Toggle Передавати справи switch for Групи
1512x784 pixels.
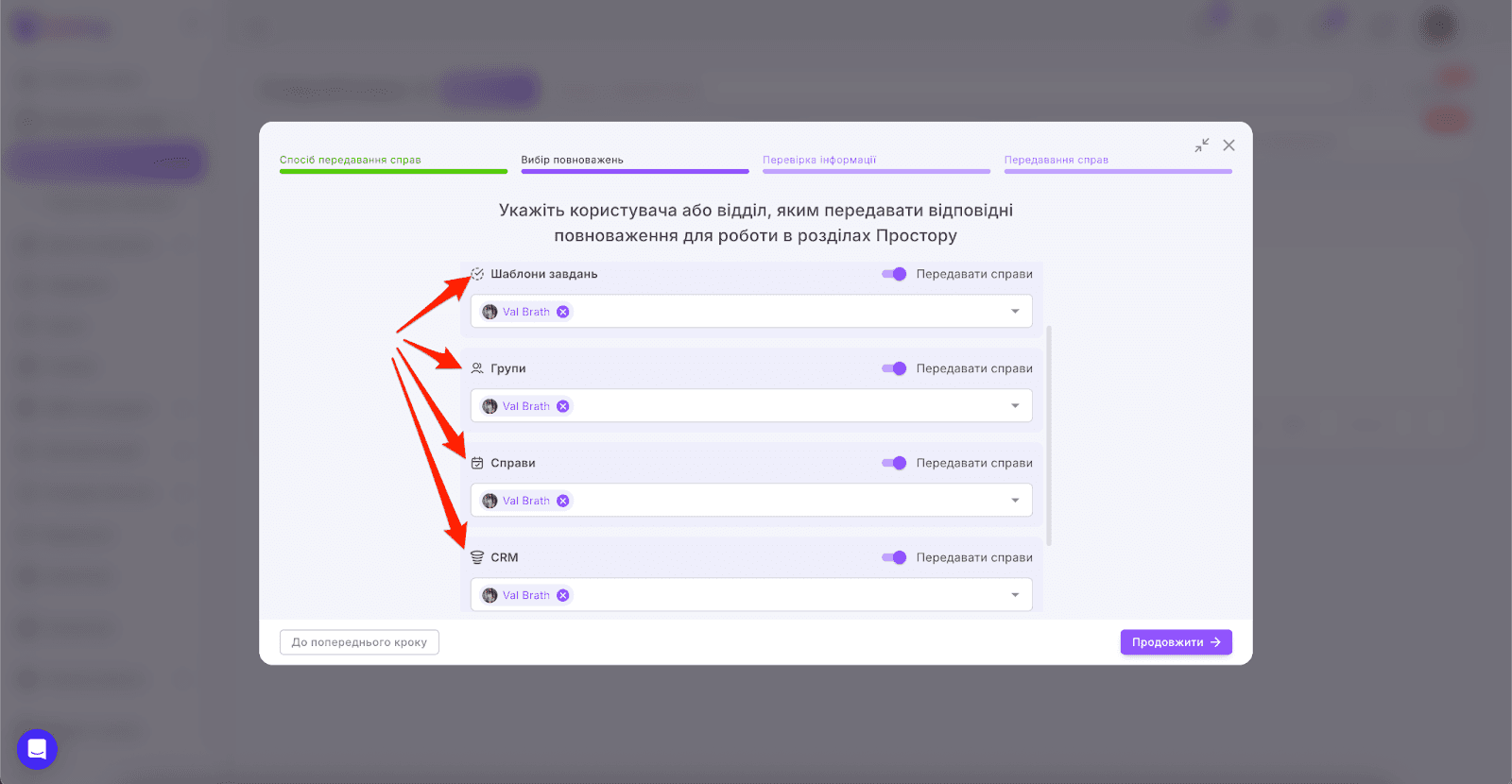tap(894, 368)
